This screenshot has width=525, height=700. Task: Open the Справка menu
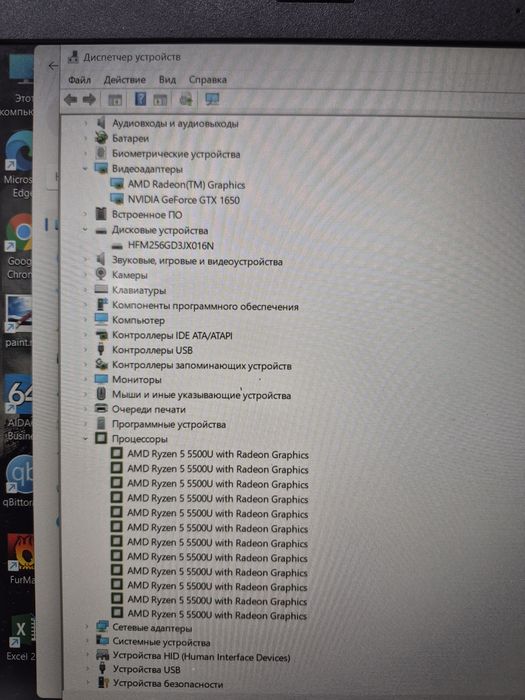[208, 80]
